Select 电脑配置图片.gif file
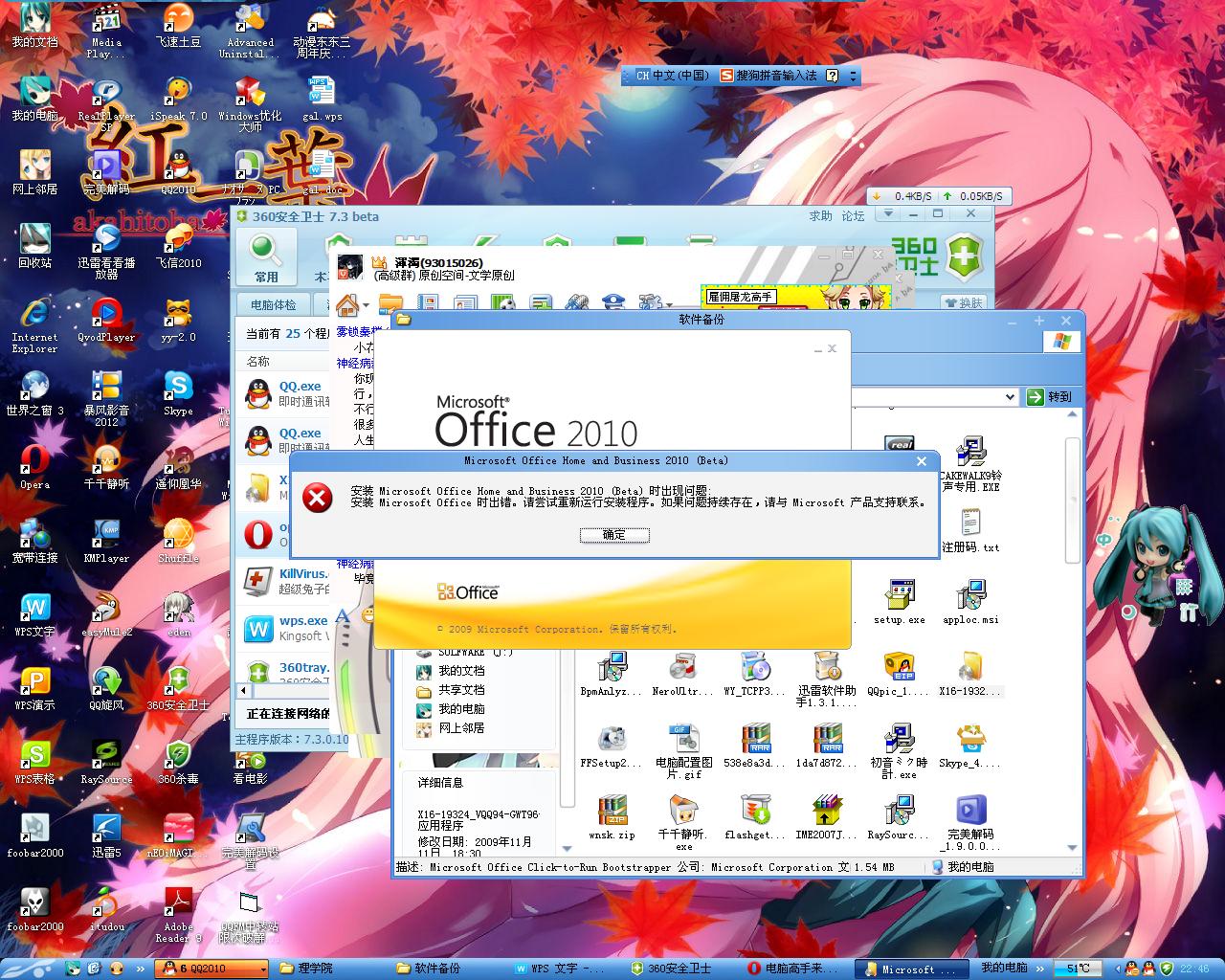The width and height of the screenshot is (1225, 980). point(682,751)
